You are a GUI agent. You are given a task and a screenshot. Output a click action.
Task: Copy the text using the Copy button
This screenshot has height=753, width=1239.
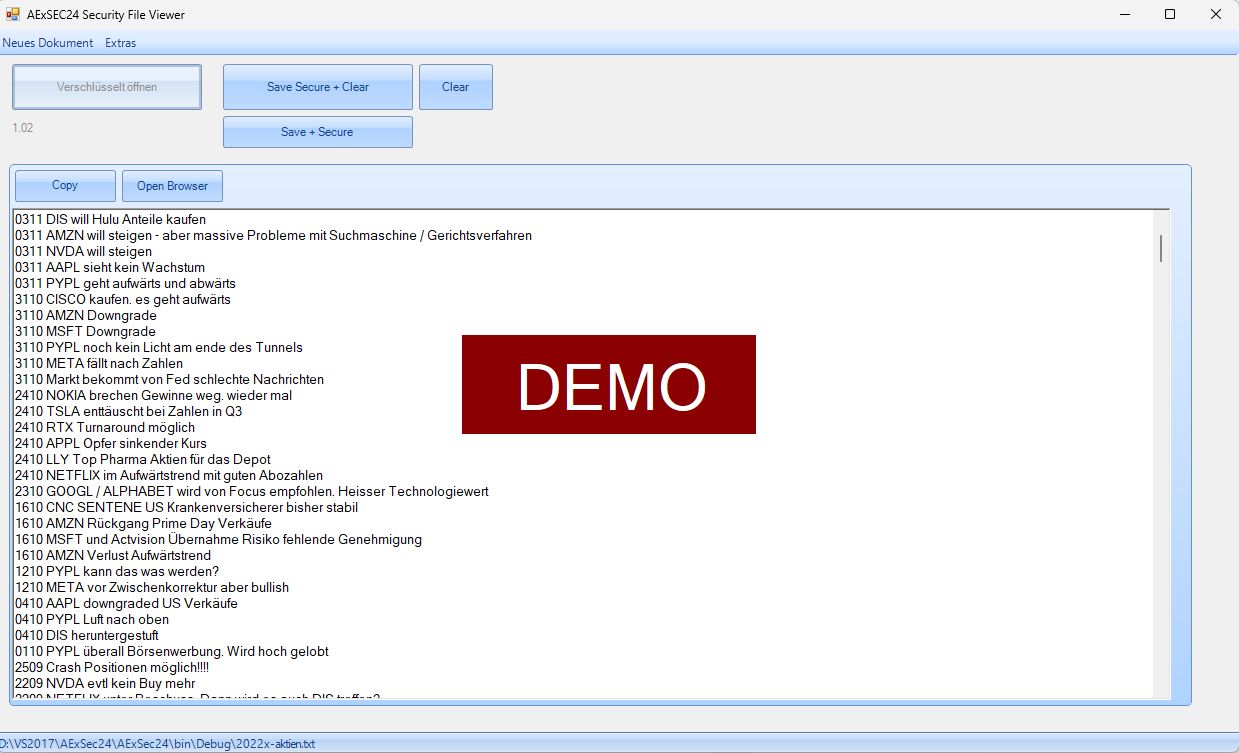[65, 186]
